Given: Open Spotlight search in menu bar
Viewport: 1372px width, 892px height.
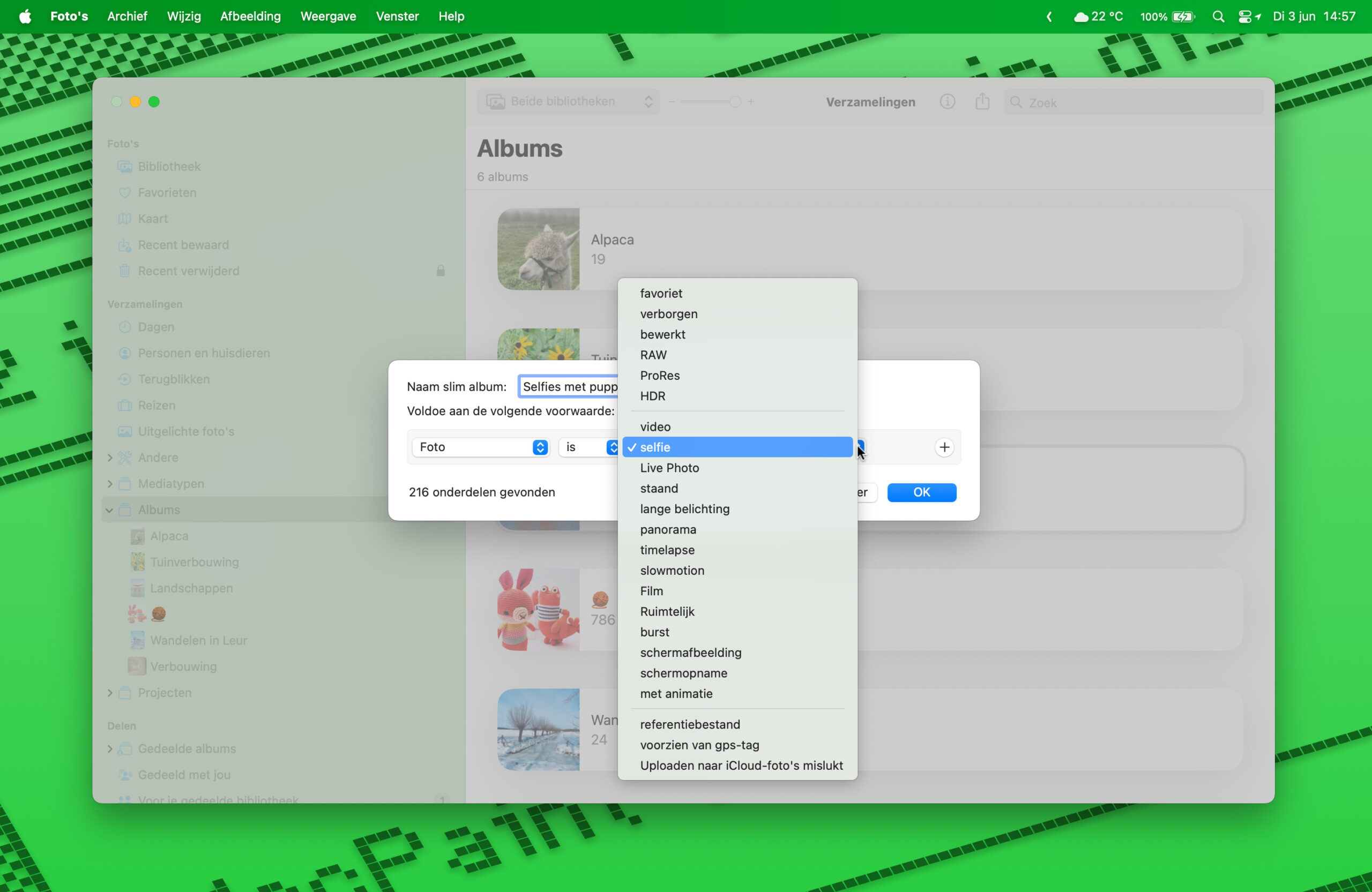Looking at the screenshot, I should click(1218, 16).
